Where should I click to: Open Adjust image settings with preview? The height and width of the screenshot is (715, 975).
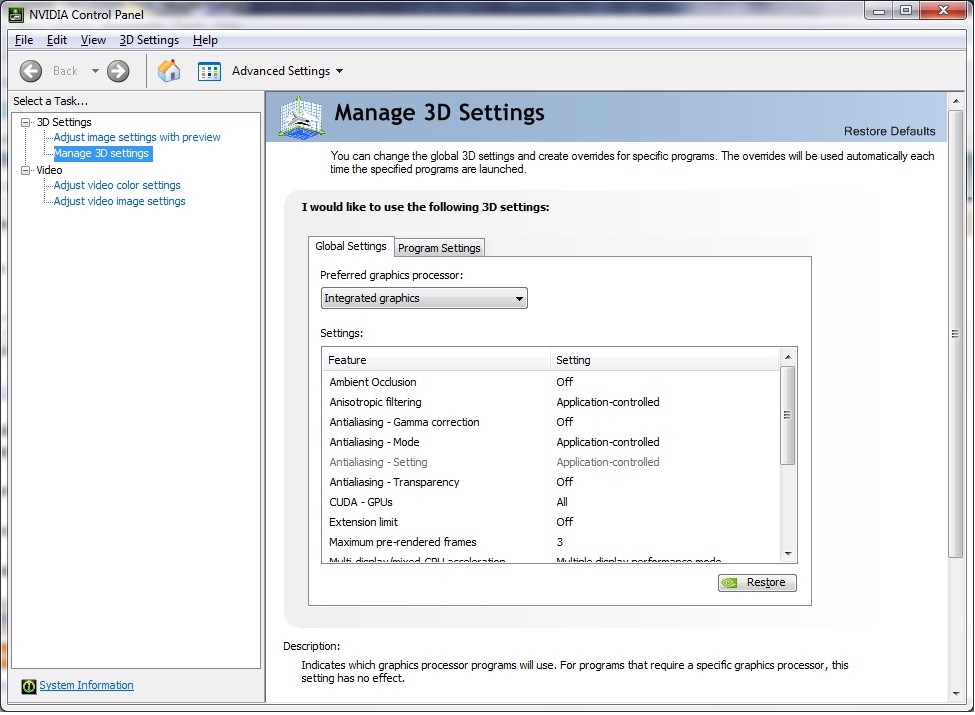pyautogui.click(x=137, y=137)
